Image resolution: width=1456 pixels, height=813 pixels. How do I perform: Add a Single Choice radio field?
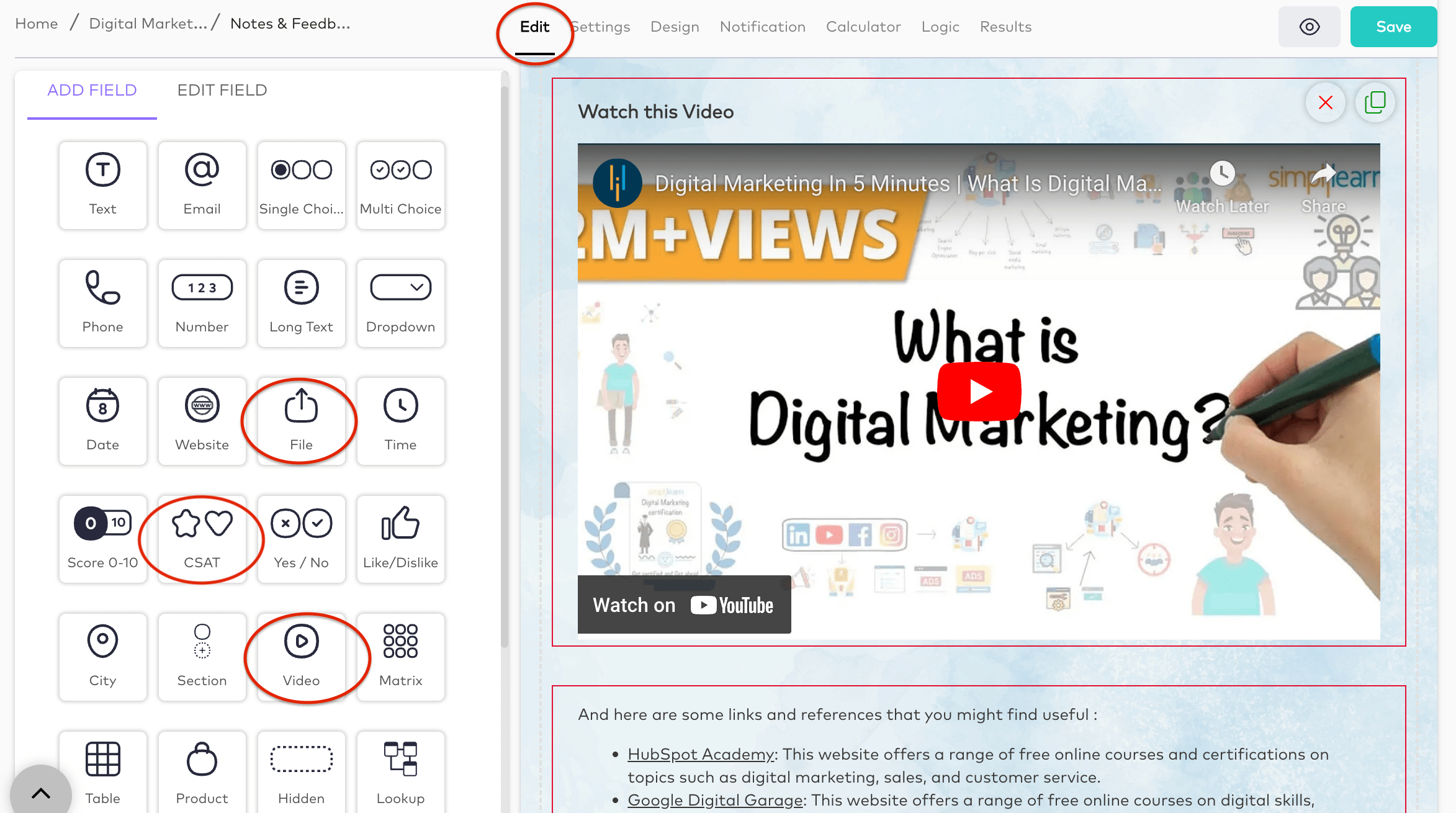(x=301, y=185)
